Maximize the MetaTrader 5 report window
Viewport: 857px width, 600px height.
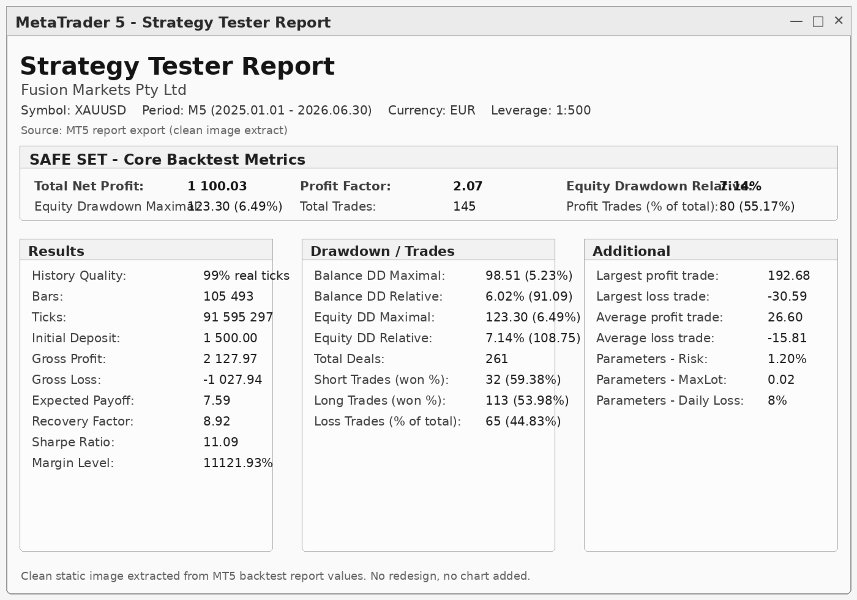click(x=818, y=21)
